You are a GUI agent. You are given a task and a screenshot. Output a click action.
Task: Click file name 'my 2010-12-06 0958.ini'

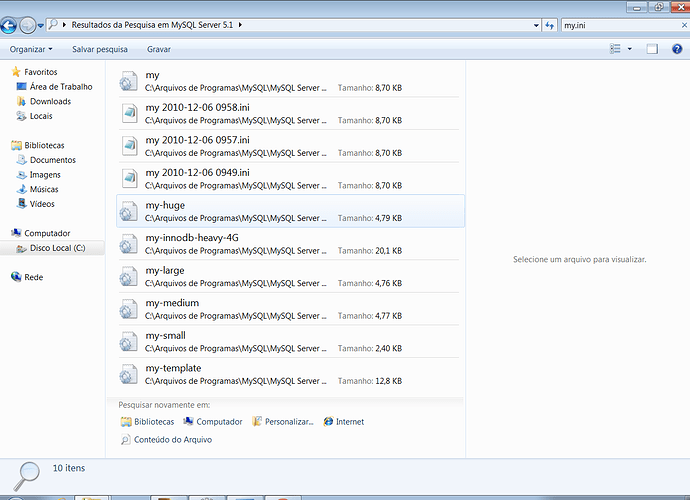198,107
